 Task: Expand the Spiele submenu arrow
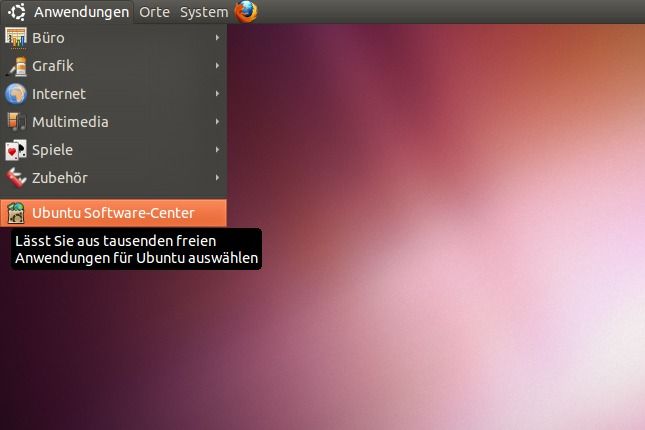pyautogui.click(x=217, y=150)
